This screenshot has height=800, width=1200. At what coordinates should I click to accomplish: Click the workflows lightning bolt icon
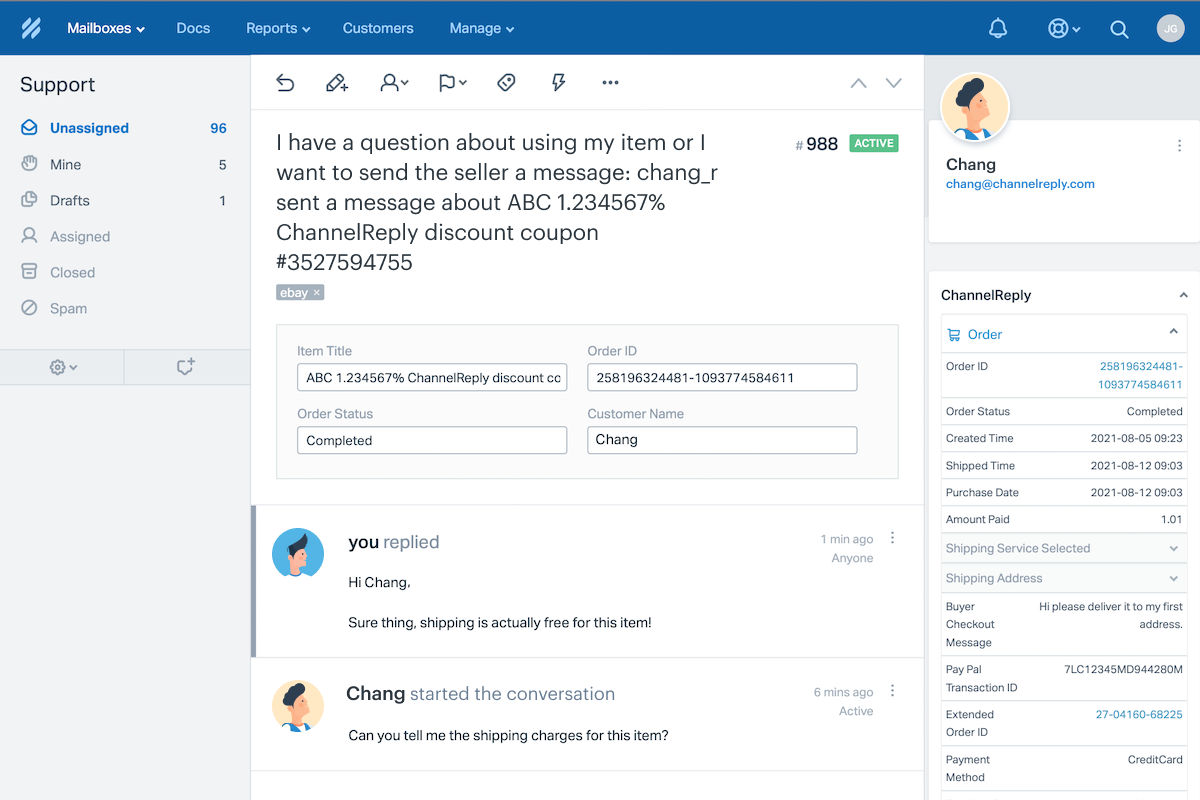559,83
